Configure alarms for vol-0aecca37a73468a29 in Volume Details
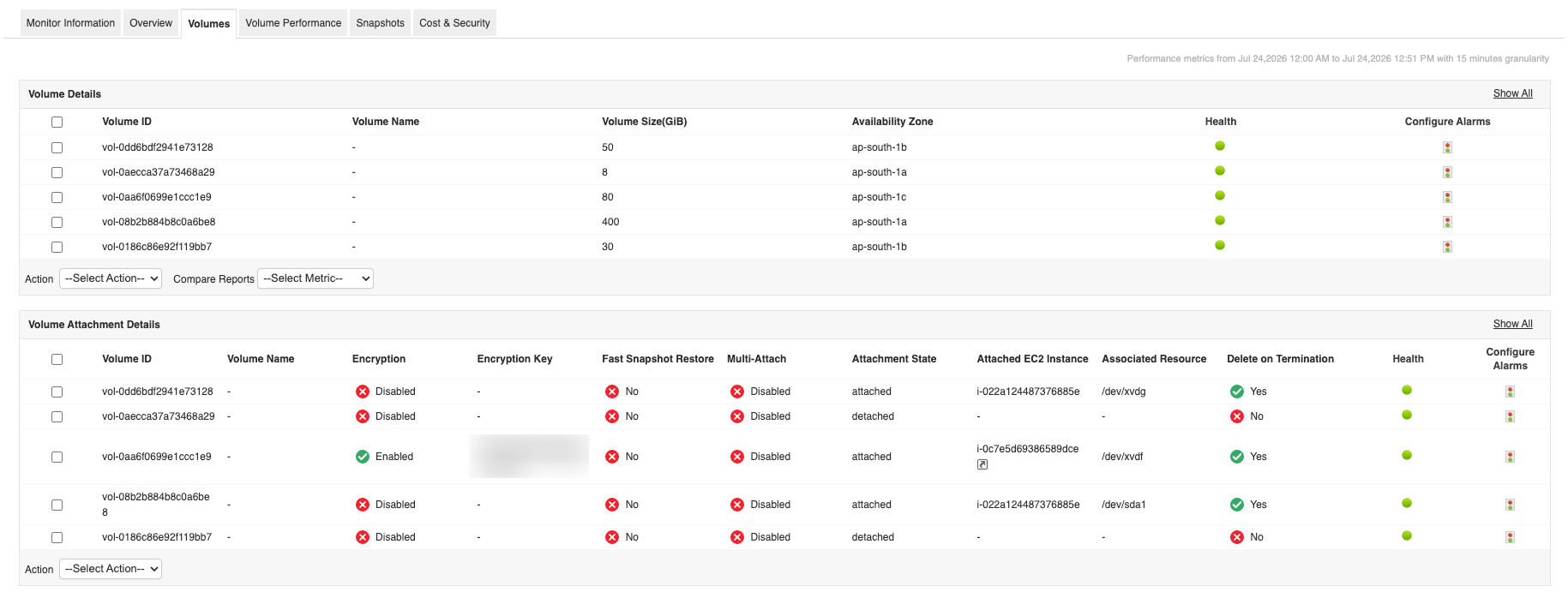This screenshot has width=1568, height=598. [1447, 172]
